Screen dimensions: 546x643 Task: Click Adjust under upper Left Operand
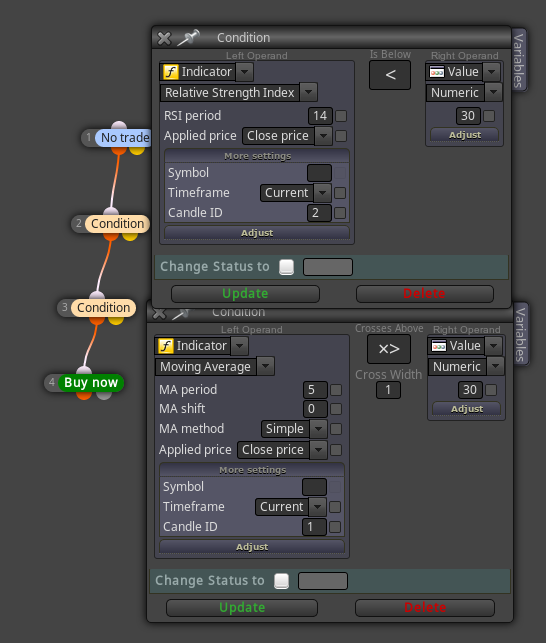[257, 233]
